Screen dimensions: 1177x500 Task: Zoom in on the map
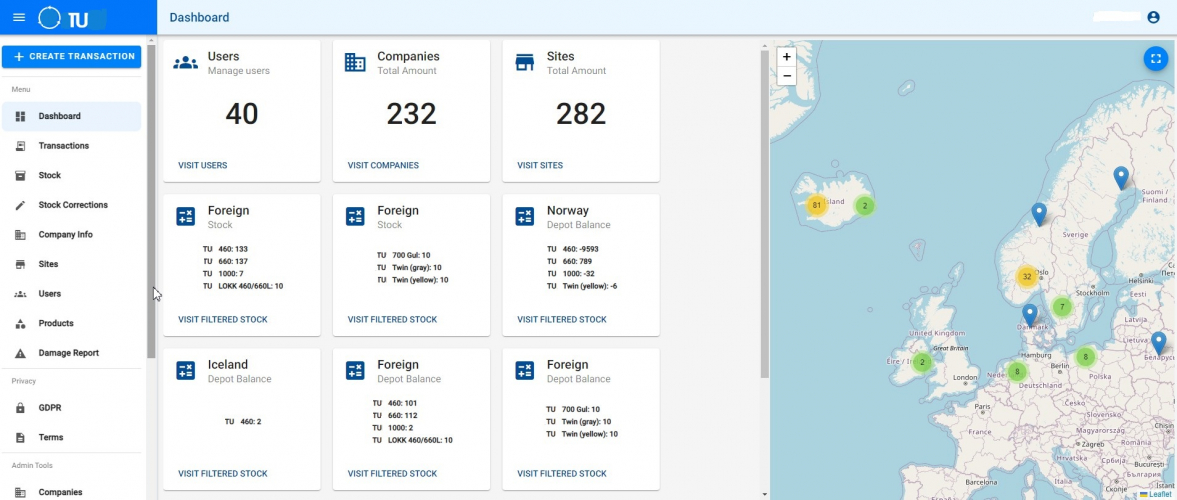pos(787,57)
